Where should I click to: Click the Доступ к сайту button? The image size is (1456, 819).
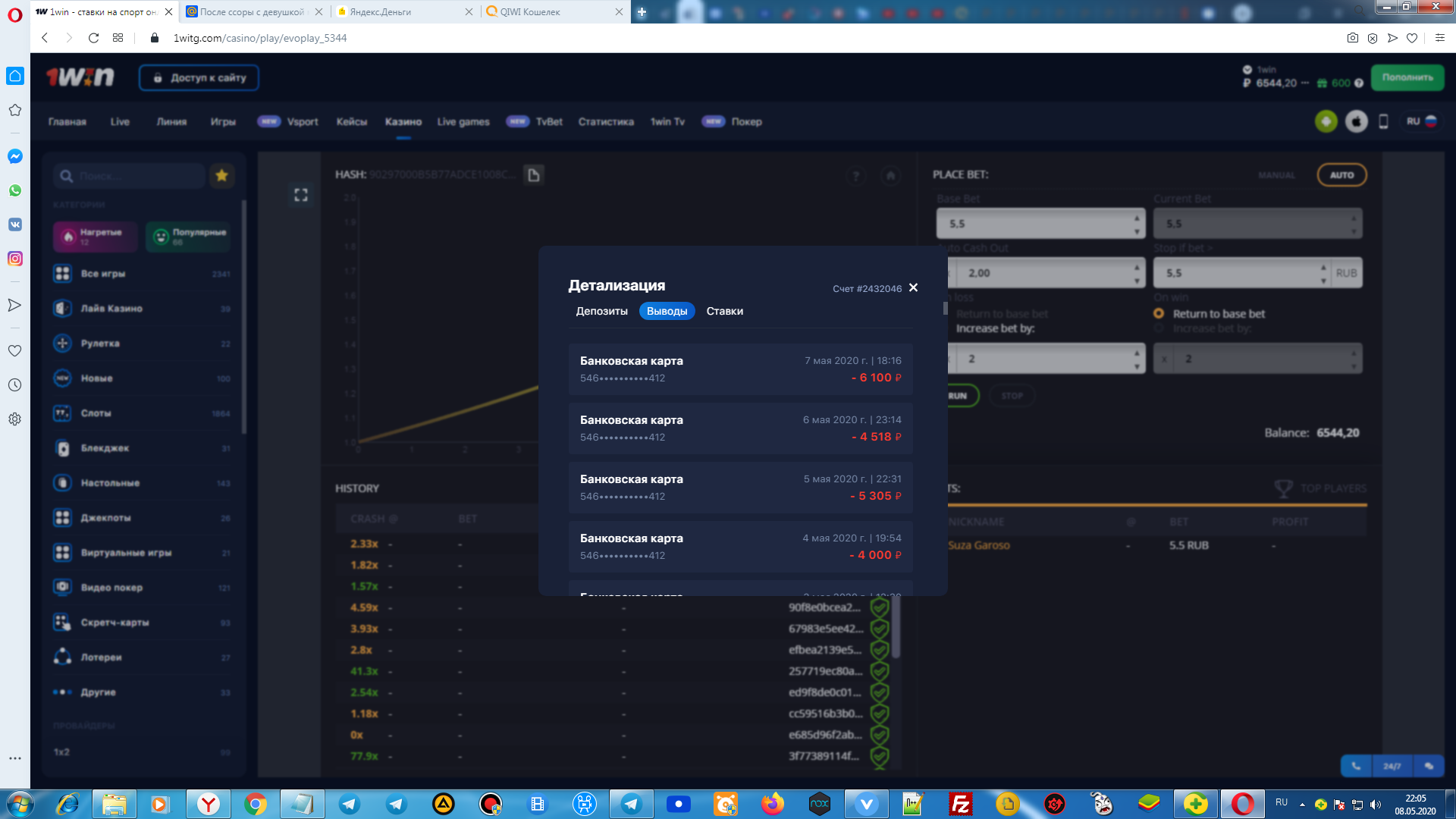199,77
